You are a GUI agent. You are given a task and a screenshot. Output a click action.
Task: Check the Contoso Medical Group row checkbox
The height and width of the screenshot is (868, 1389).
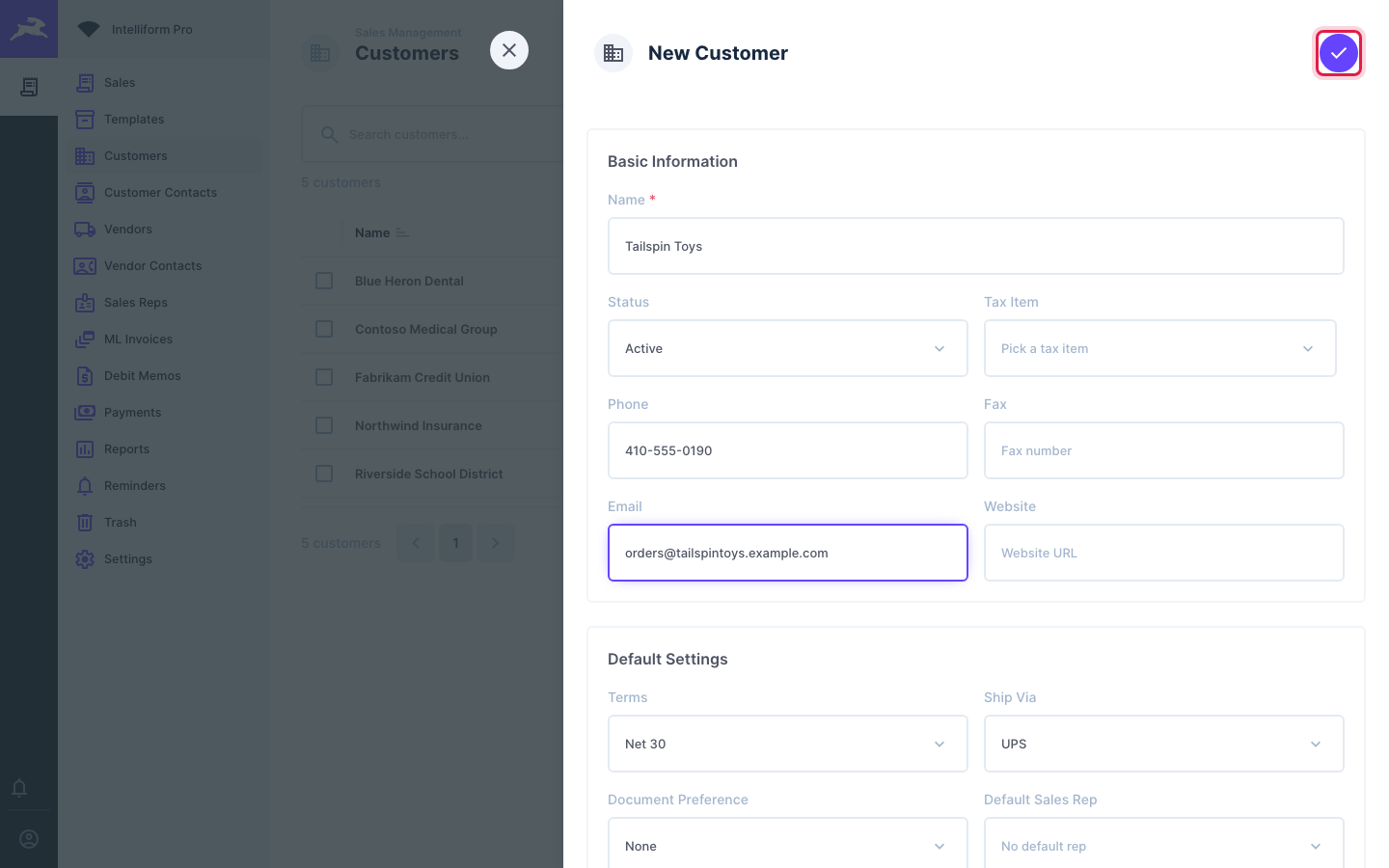coord(324,329)
